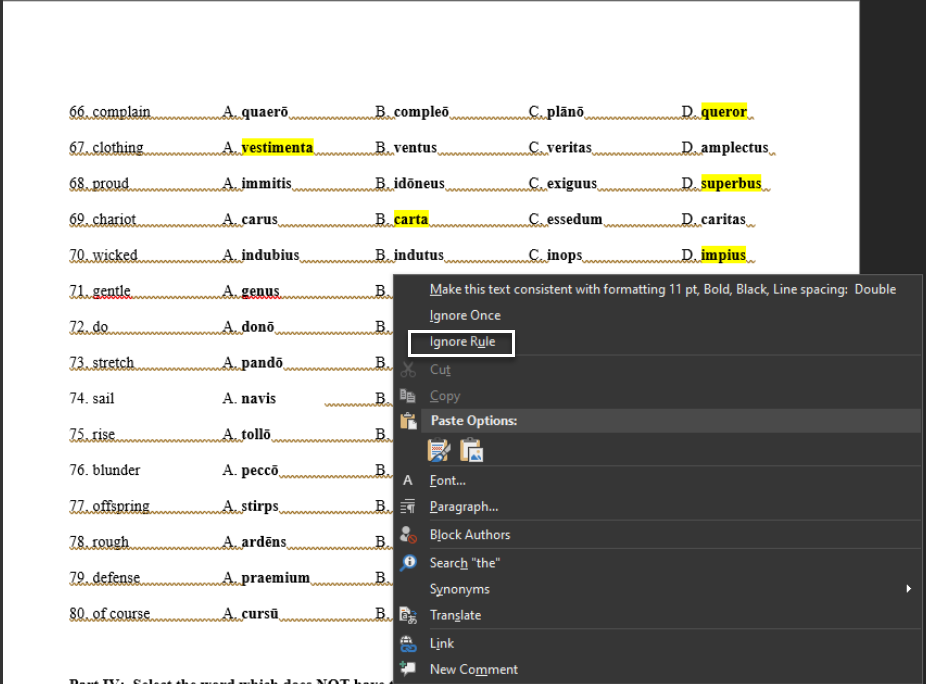Click the word "ardēns" in item 78
The height and width of the screenshot is (684, 926).
[x=263, y=542]
